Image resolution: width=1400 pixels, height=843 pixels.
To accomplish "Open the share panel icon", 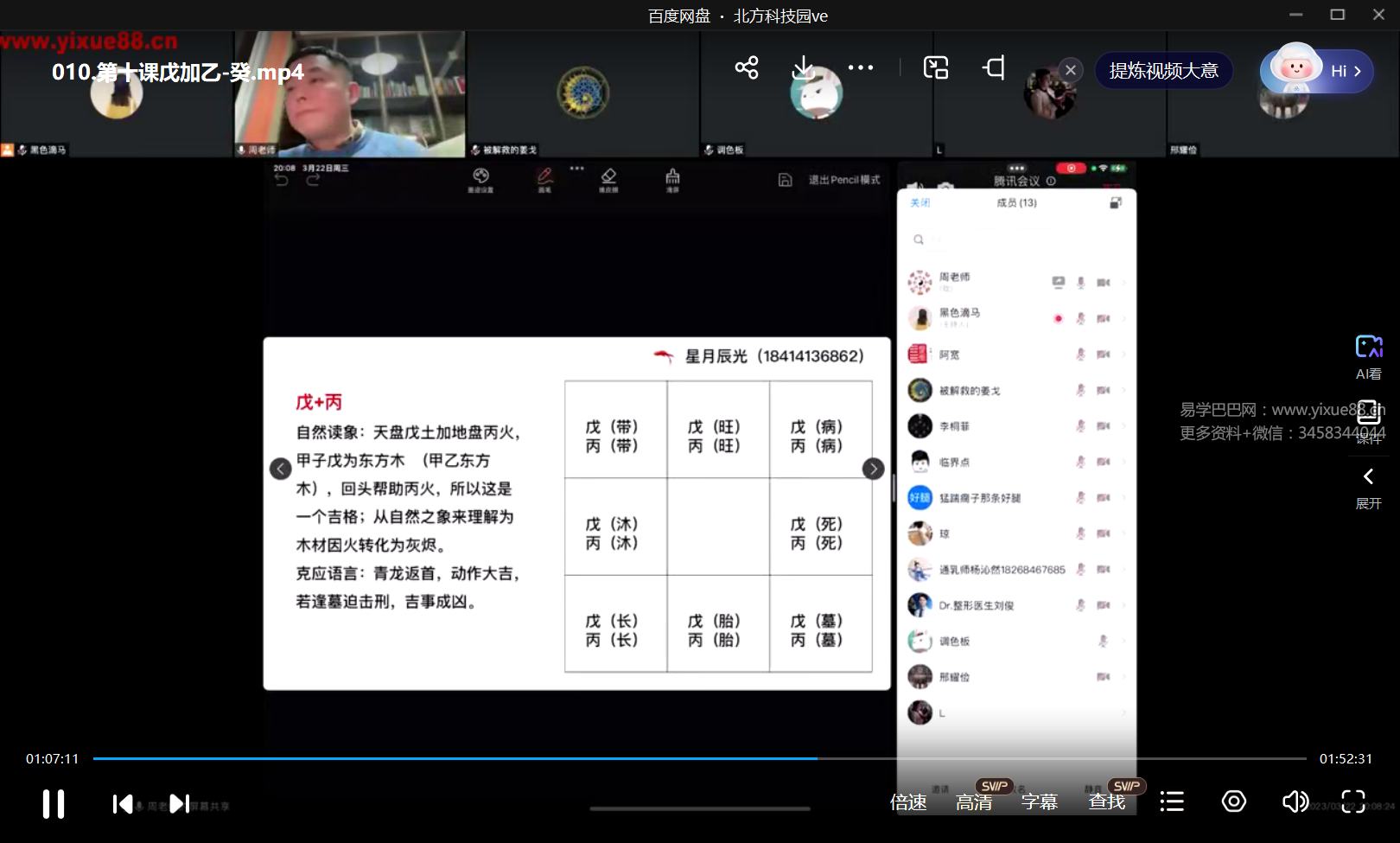I will pos(746,67).
